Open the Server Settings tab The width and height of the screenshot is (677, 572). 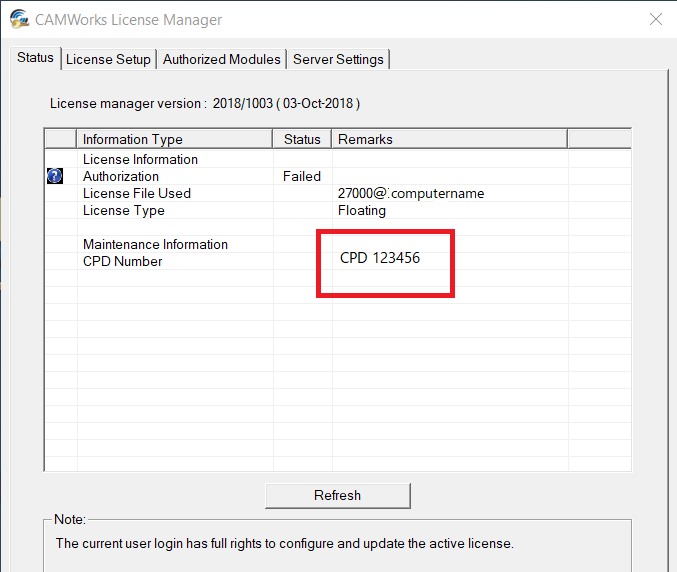click(338, 59)
